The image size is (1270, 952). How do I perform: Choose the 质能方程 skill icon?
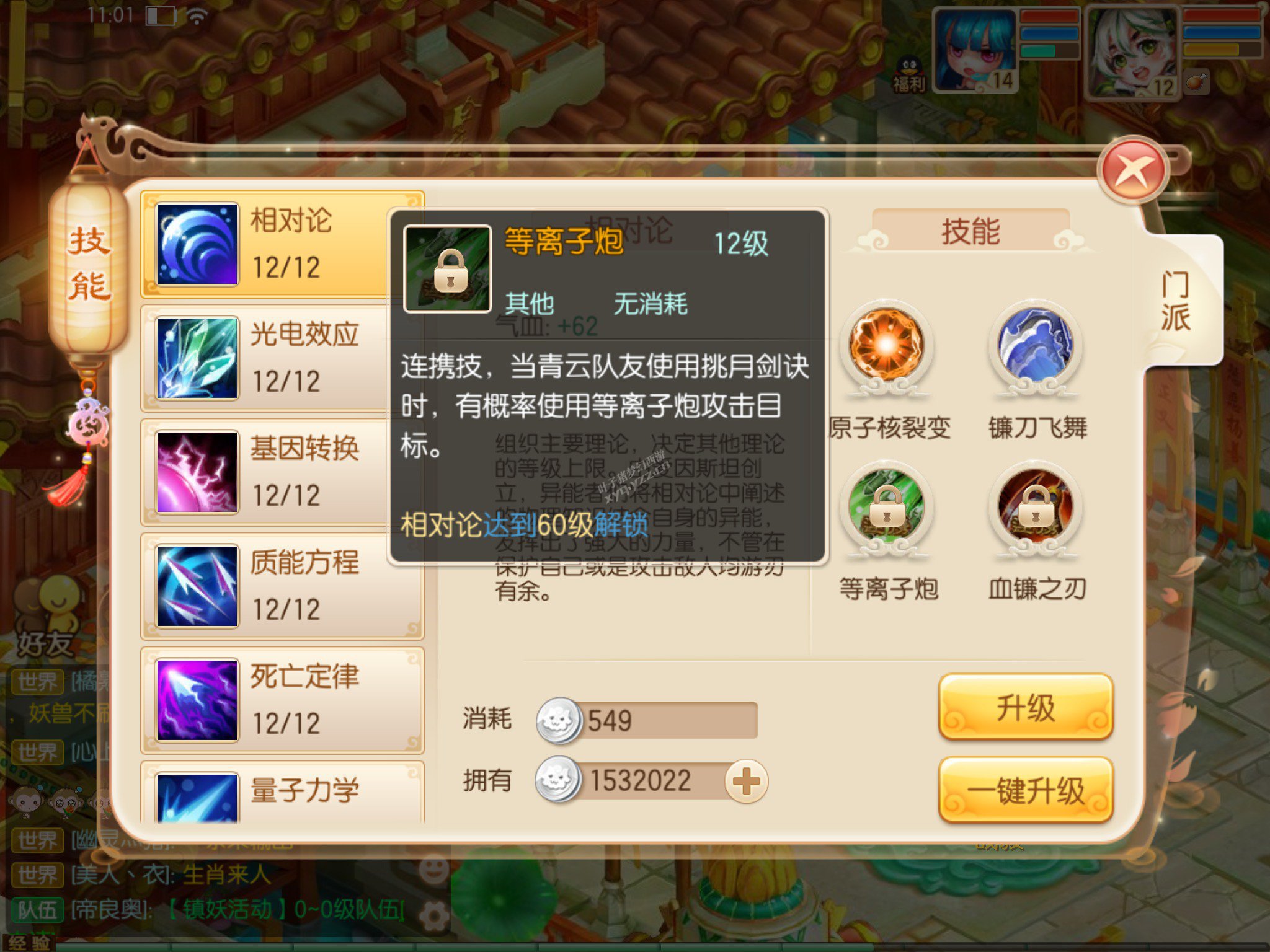tap(197, 586)
